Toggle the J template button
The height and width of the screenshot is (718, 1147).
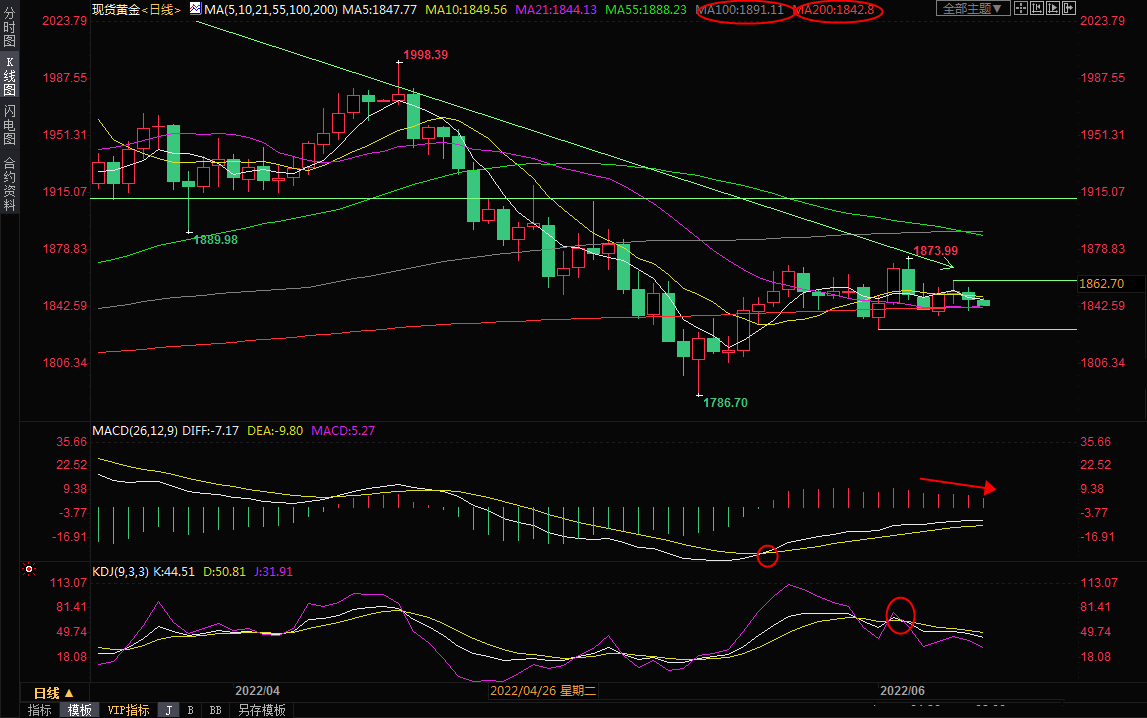pos(168,710)
